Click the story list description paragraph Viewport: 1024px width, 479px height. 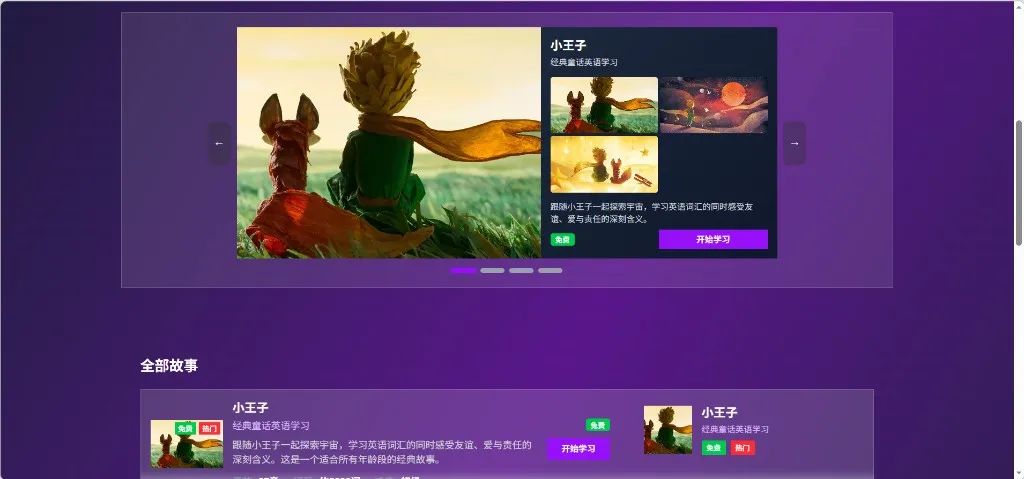pos(382,452)
